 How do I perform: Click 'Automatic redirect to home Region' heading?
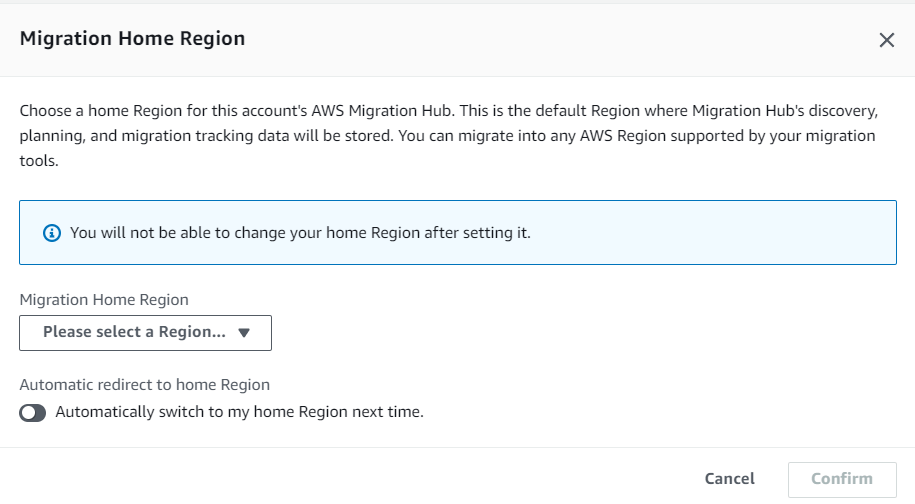[145, 384]
